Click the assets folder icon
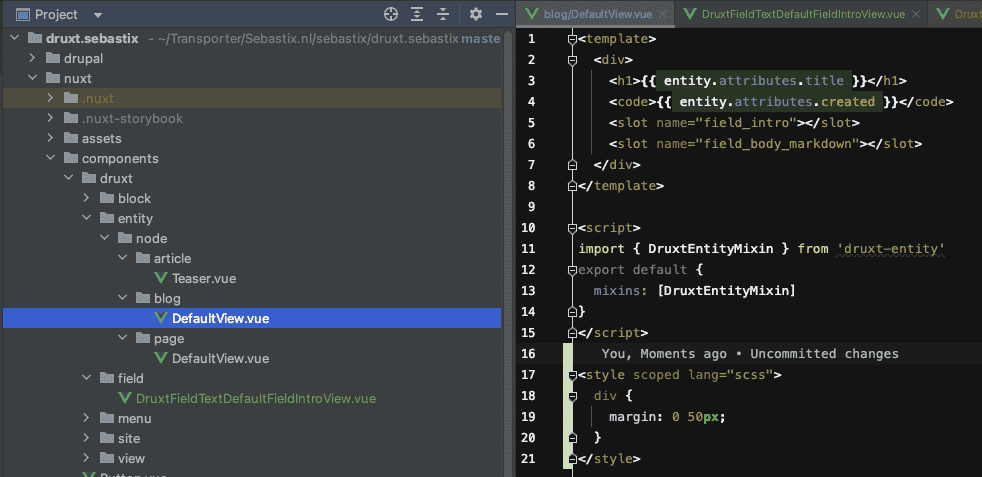The height and width of the screenshot is (477, 982). point(71,138)
